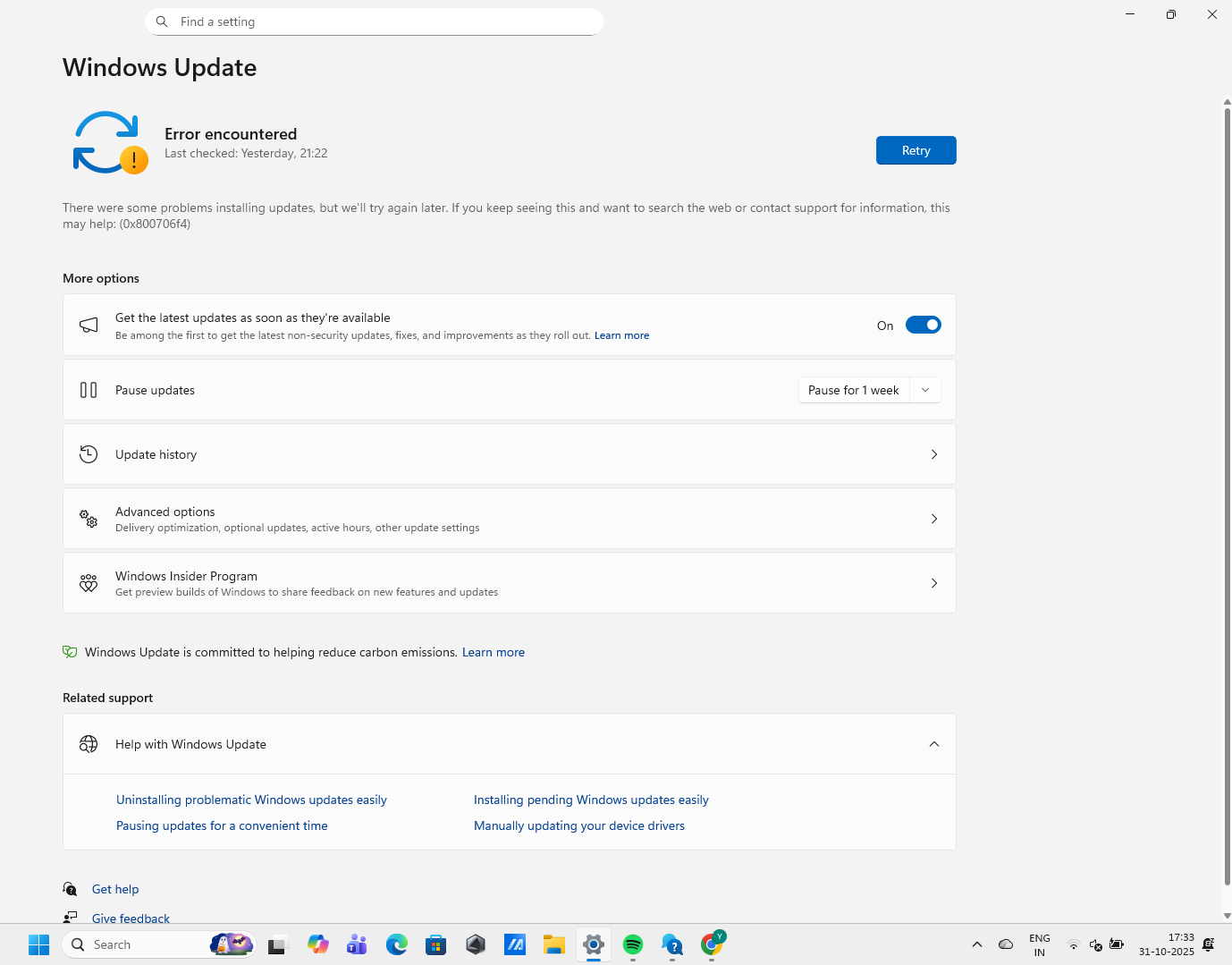
Task: Click the Retry button
Action: (x=916, y=150)
